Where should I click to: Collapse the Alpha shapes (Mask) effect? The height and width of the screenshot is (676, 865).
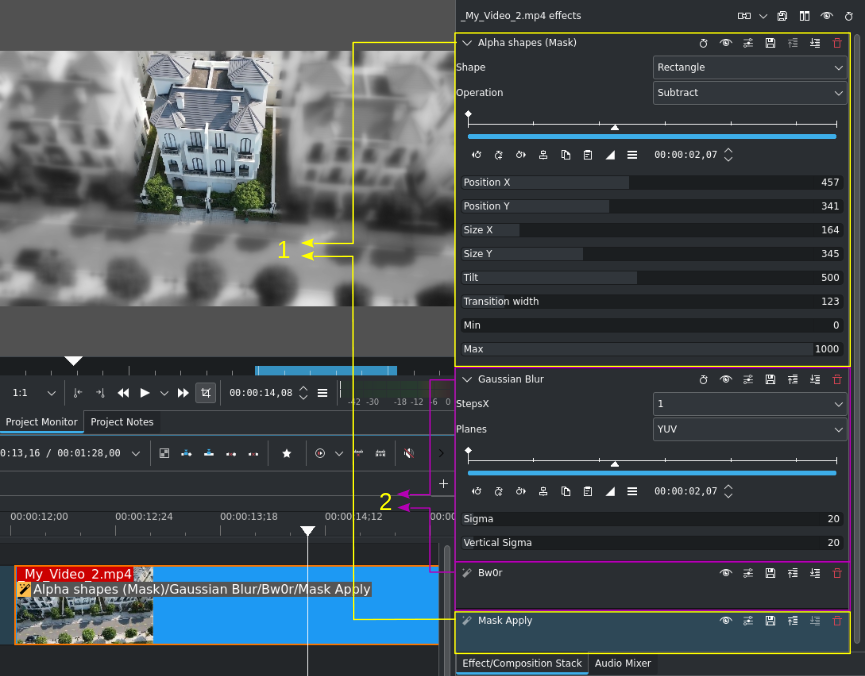[467, 43]
